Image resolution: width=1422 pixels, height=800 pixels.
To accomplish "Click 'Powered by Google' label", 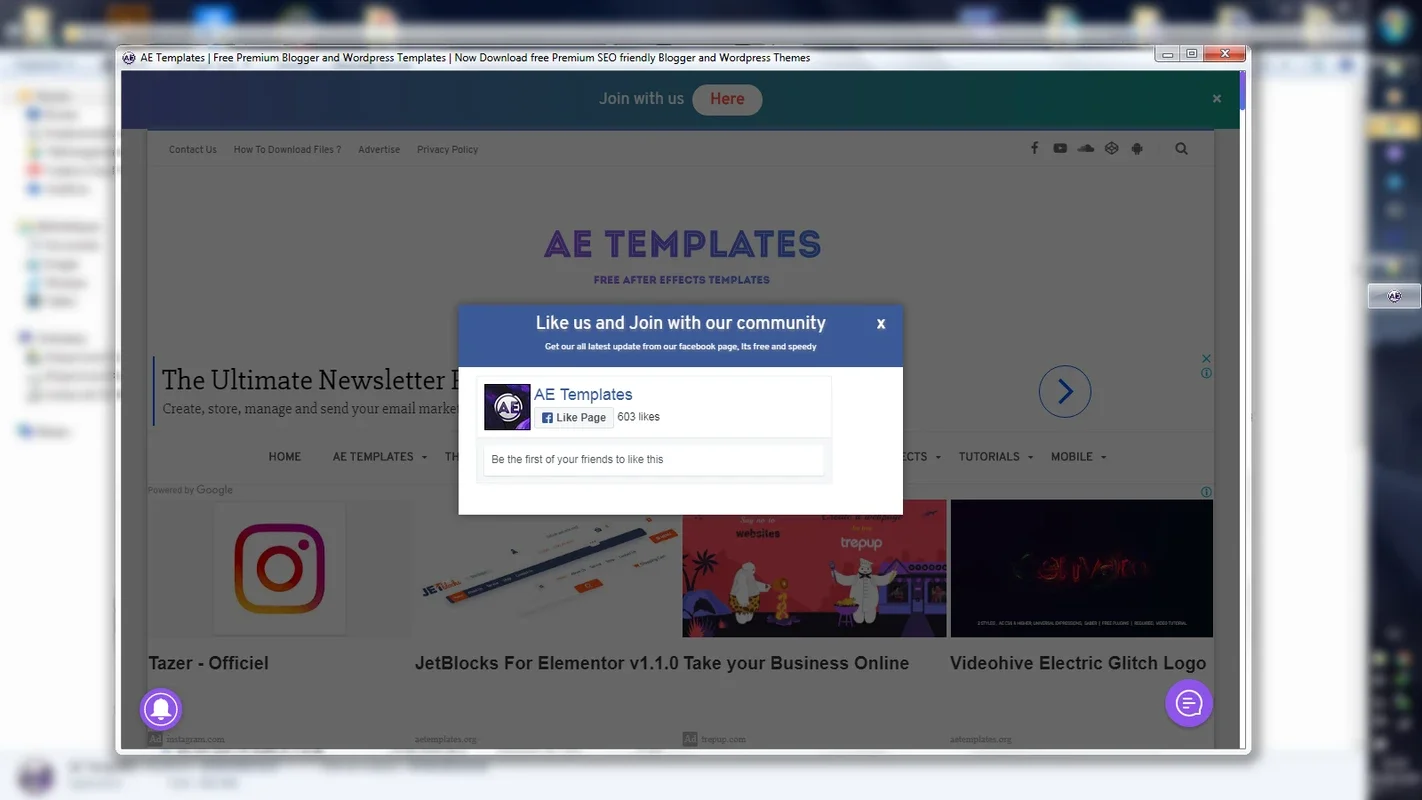I will click(190, 490).
